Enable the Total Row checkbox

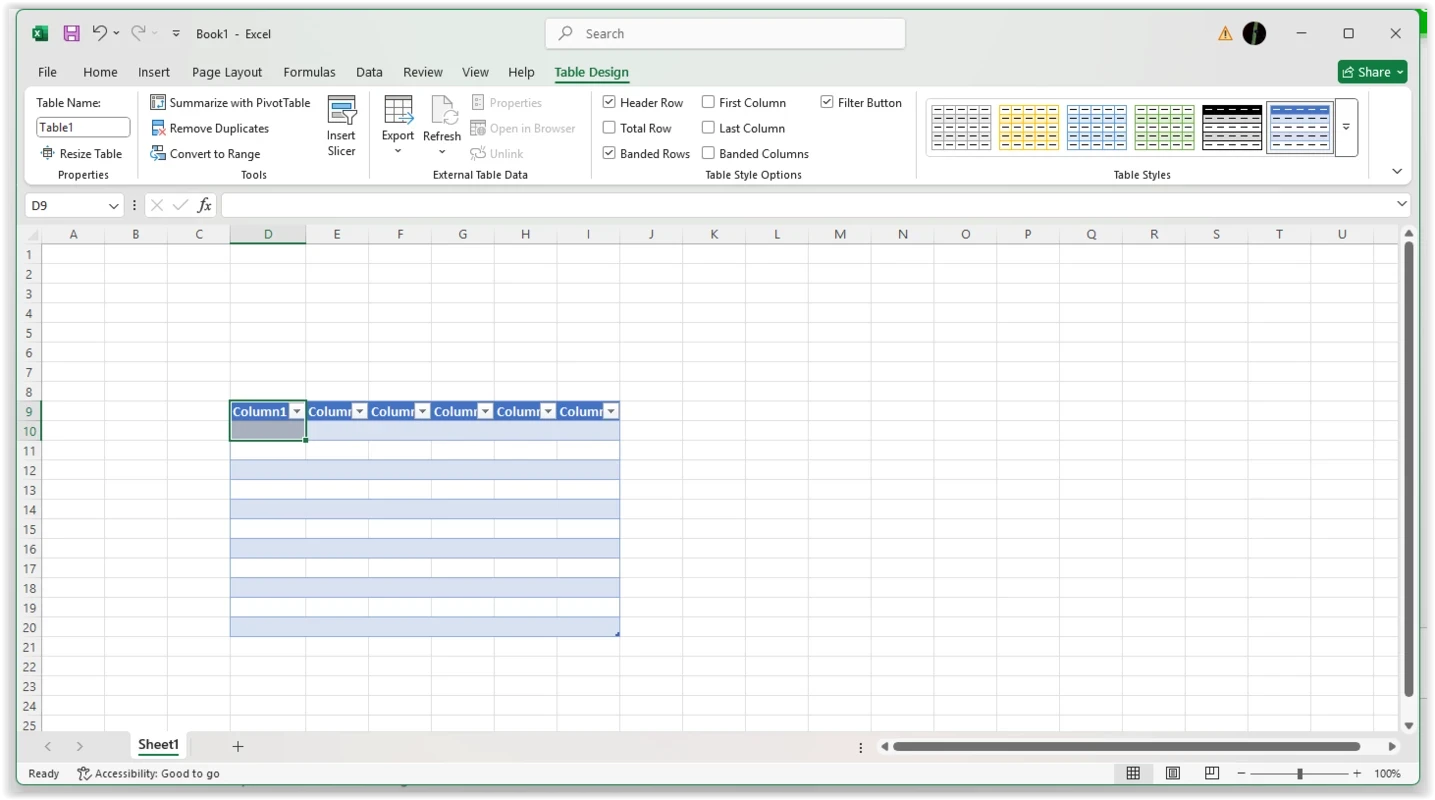(x=609, y=128)
